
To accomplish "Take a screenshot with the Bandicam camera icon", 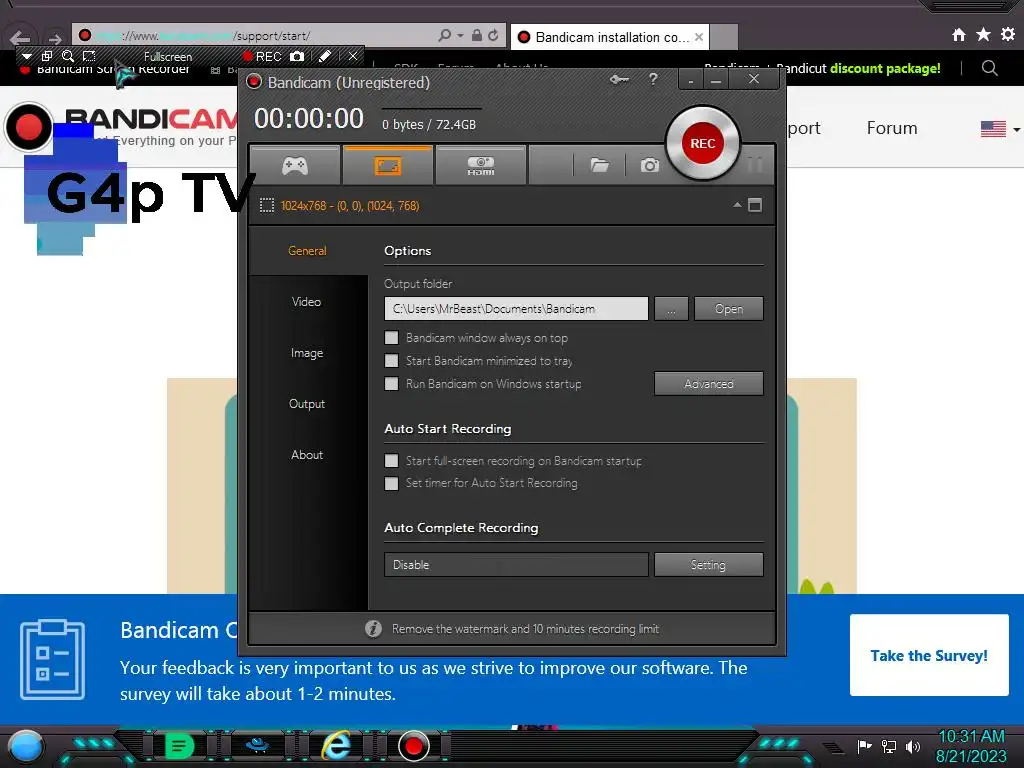I will [x=650, y=165].
